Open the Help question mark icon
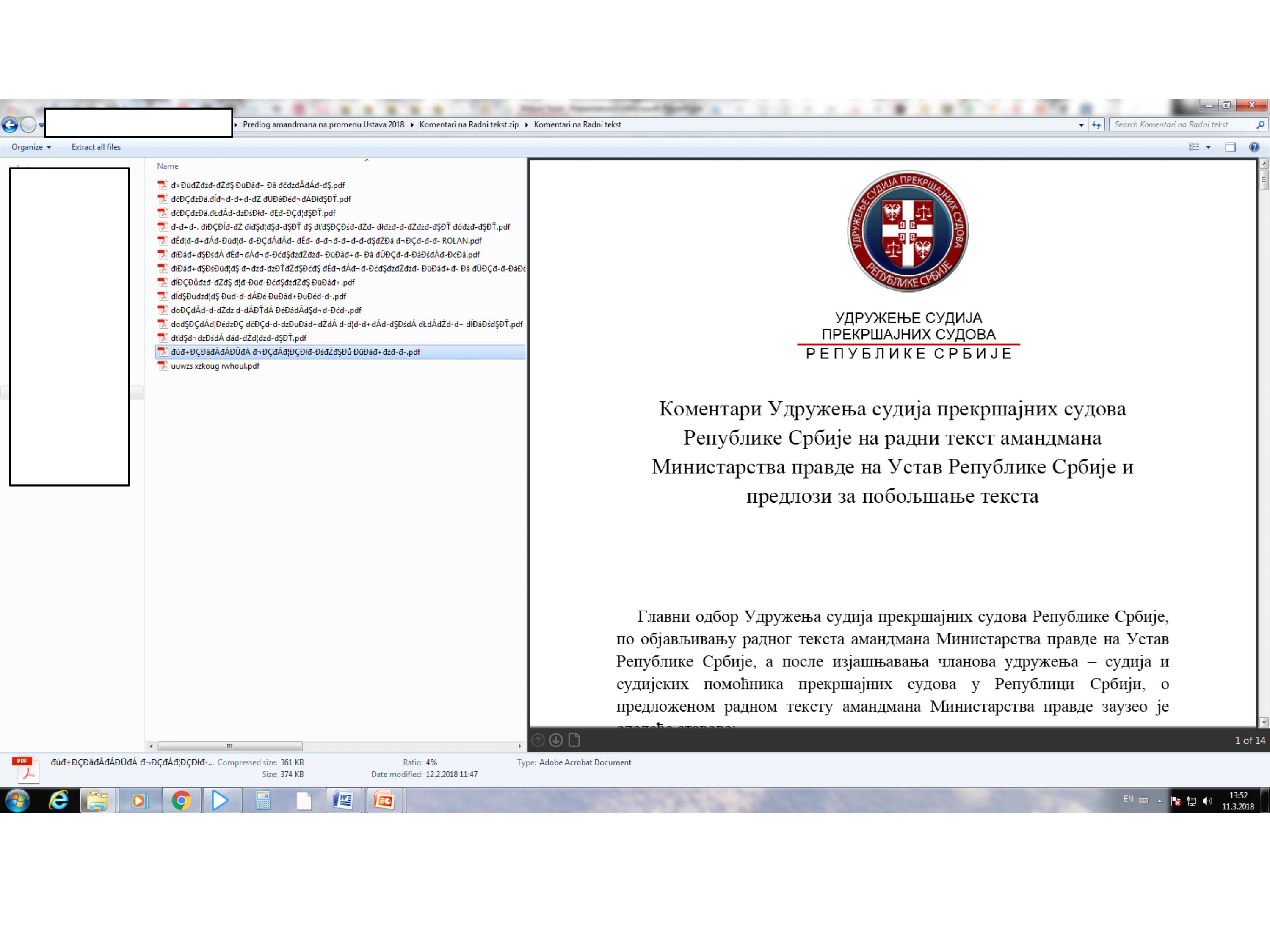Viewport: 1270px width, 952px height. point(1254,147)
